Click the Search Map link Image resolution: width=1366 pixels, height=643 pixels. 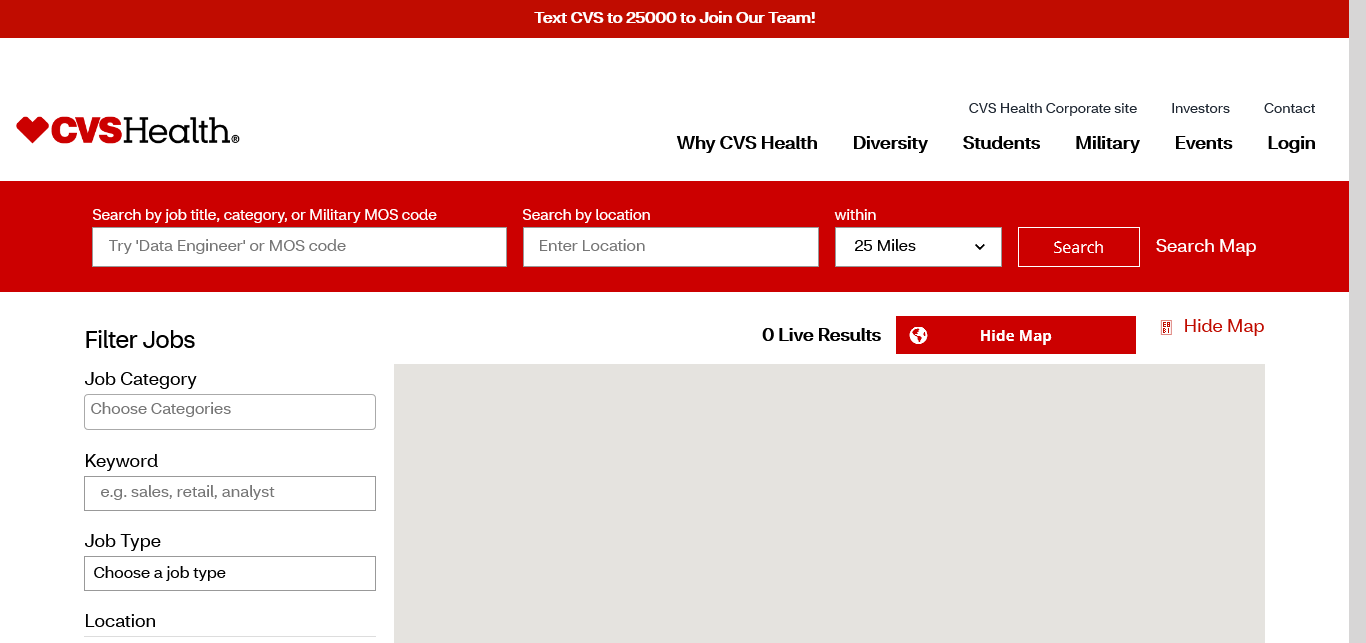[x=1205, y=246]
